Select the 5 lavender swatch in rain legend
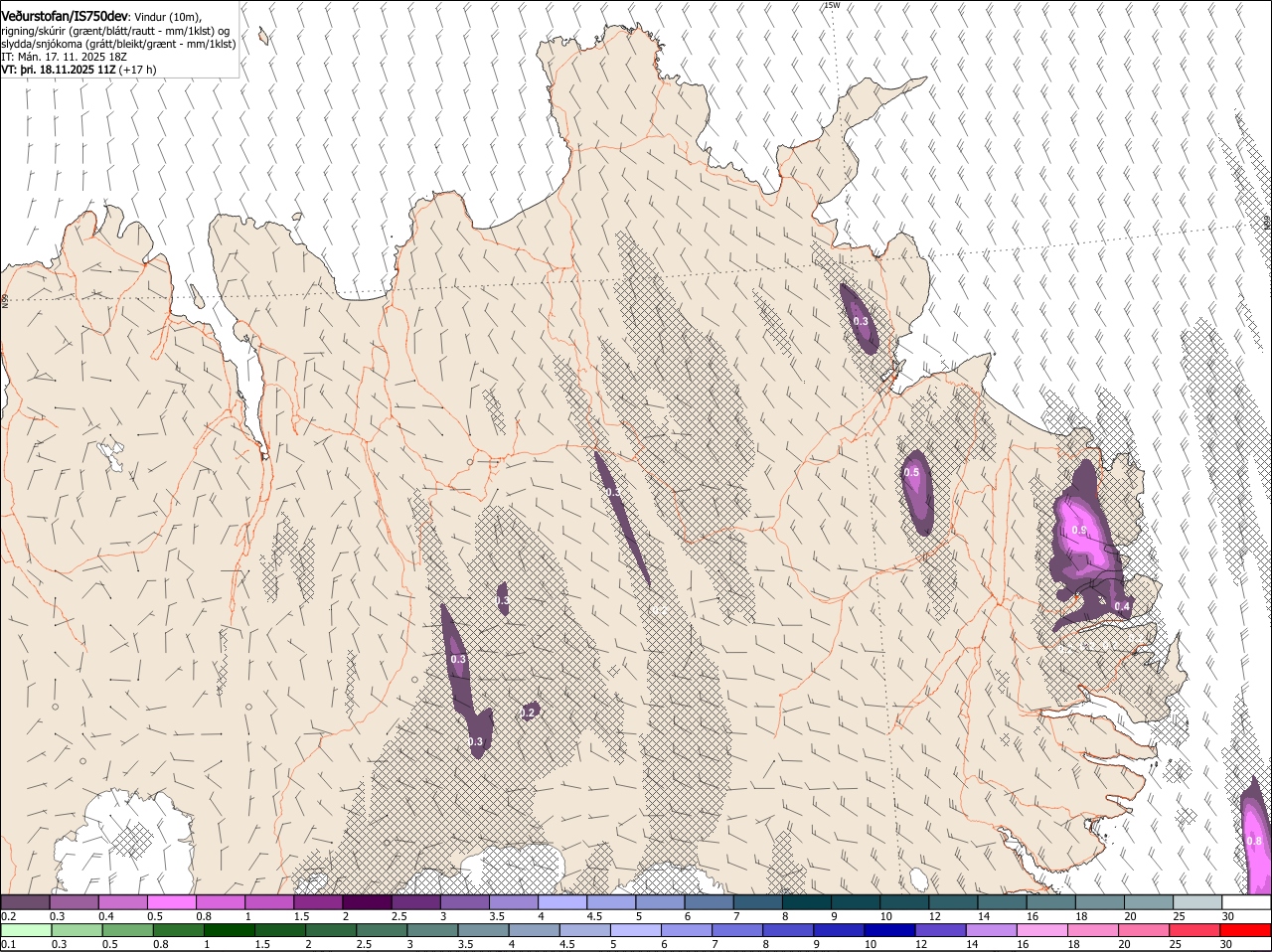1272x952 pixels. (636, 930)
